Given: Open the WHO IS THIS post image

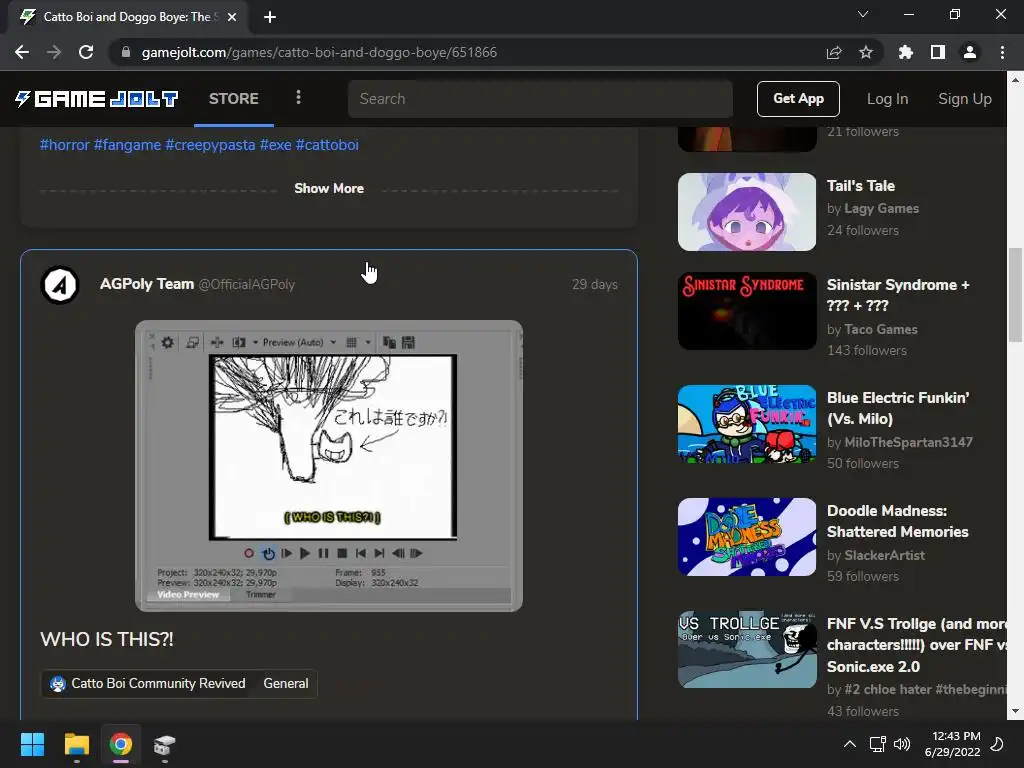Looking at the screenshot, I should (329, 466).
